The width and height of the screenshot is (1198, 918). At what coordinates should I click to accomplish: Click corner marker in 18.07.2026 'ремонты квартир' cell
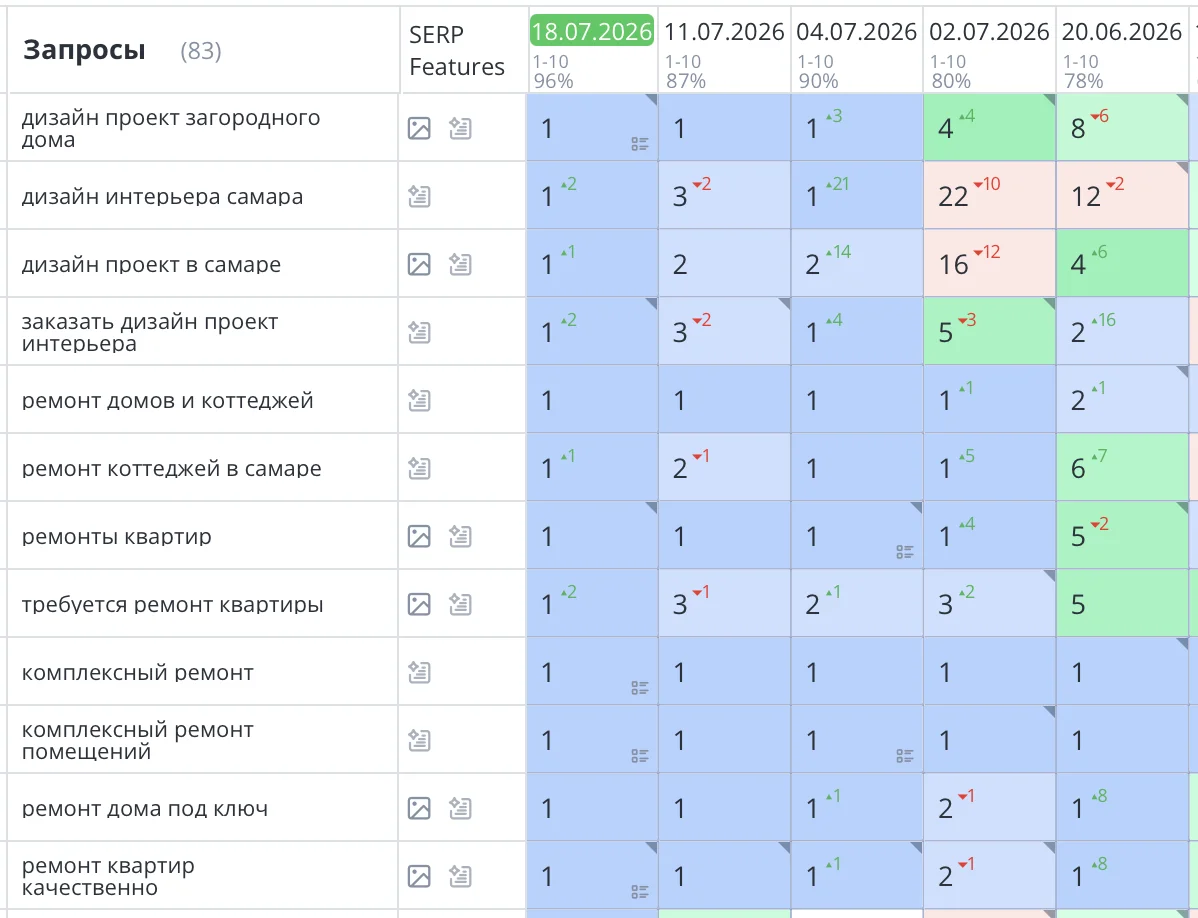[652, 507]
